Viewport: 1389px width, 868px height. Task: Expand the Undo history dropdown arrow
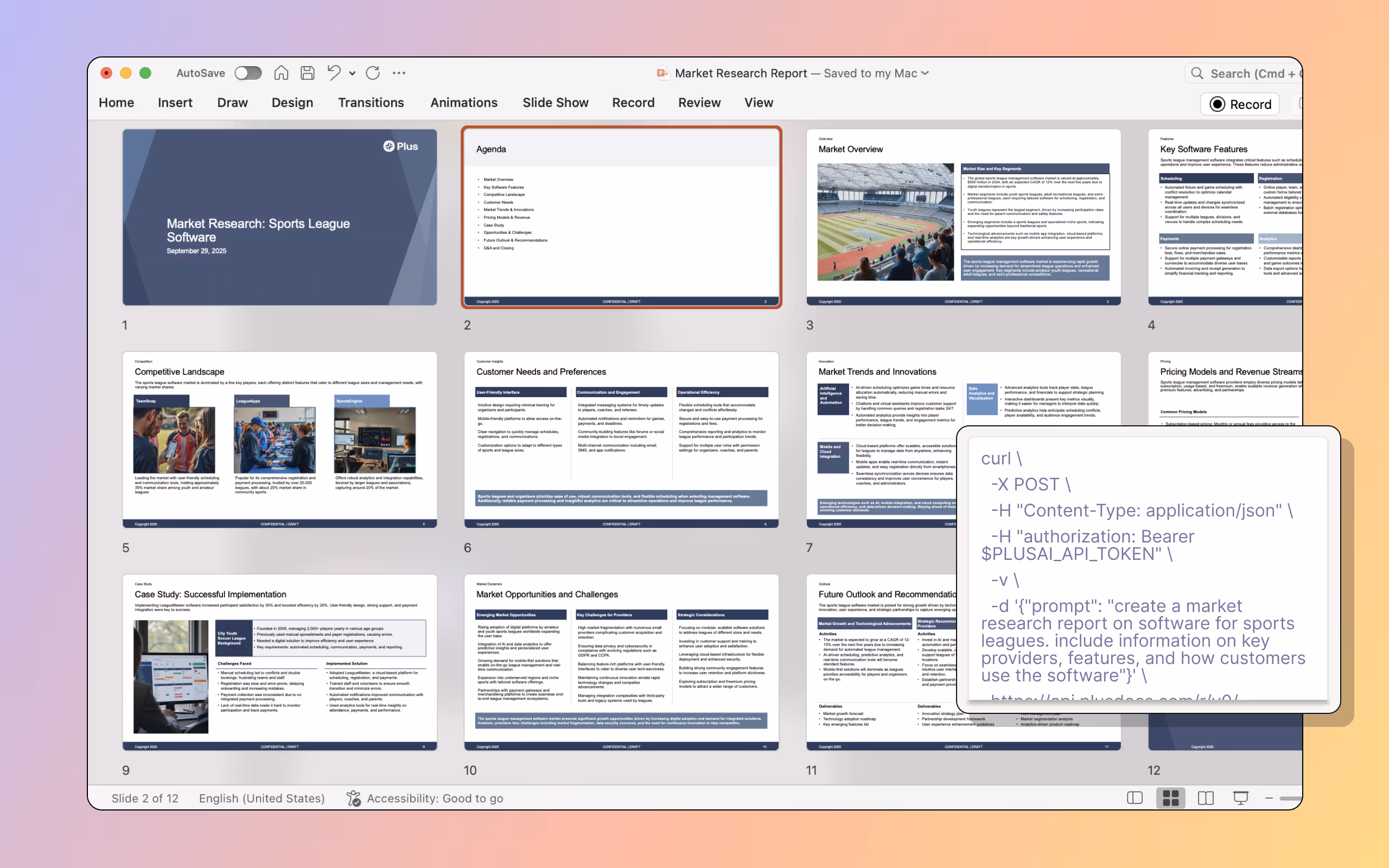click(x=353, y=73)
